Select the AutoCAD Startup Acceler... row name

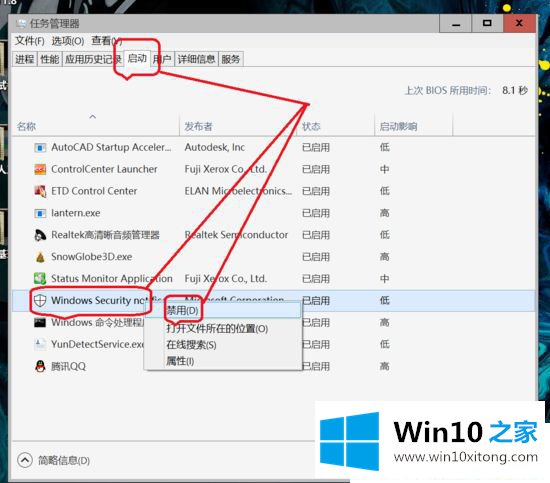[111, 147]
